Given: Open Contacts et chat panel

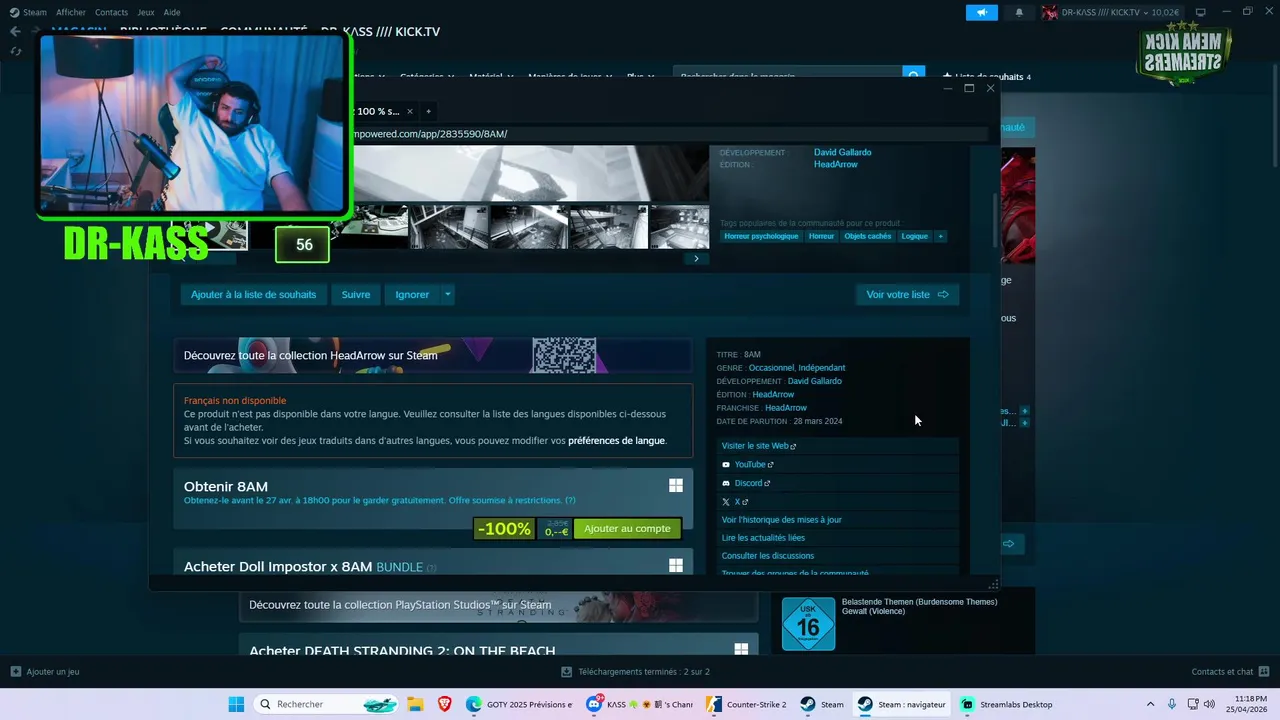Looking at the screenshot, I should pyautogui.click(x=1230, y=672).
